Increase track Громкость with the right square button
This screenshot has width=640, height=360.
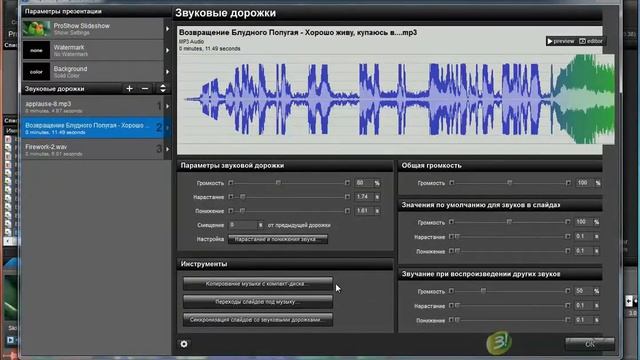point(347,183)
